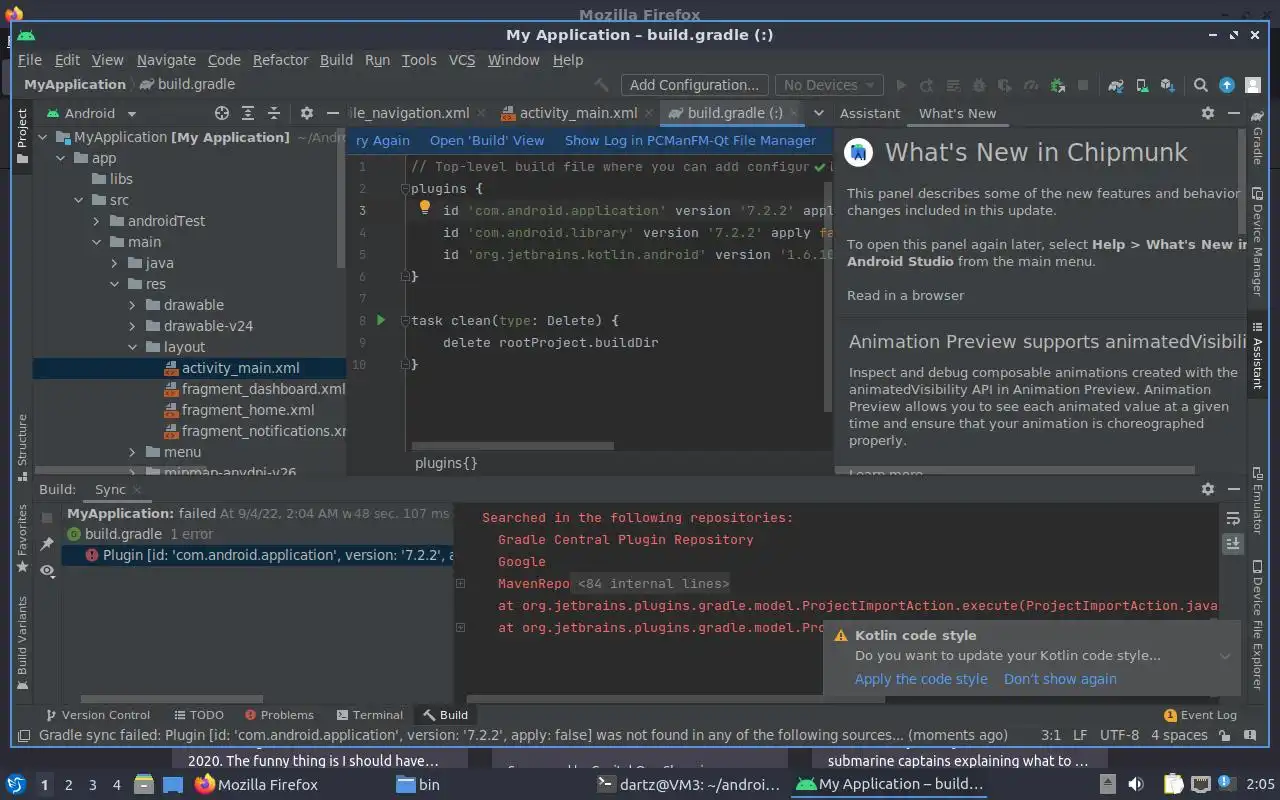This screenshot has width=1280, height=800.
Task: Click Read in a browser link
Action: click(x=906, y=296)
